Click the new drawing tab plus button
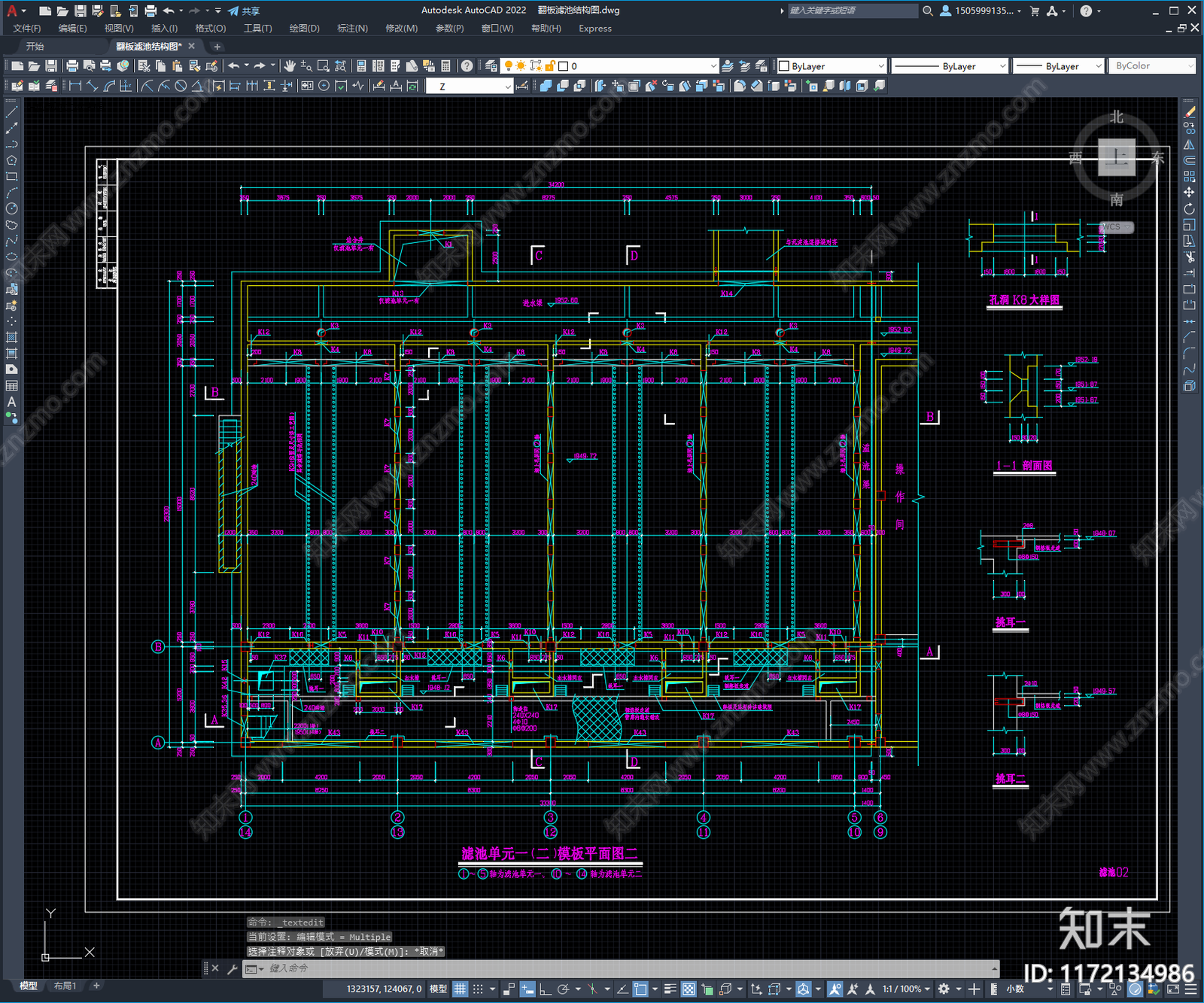Viewport: 1204px width, 1003px height. point(217,47)
